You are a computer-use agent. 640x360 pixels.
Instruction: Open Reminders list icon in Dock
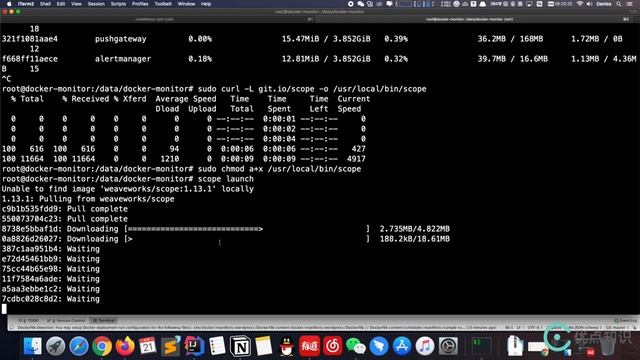tap(217, 346)
